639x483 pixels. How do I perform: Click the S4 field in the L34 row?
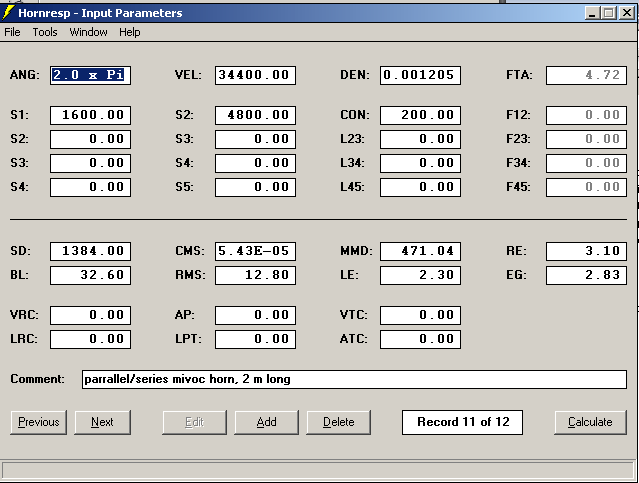256,163
